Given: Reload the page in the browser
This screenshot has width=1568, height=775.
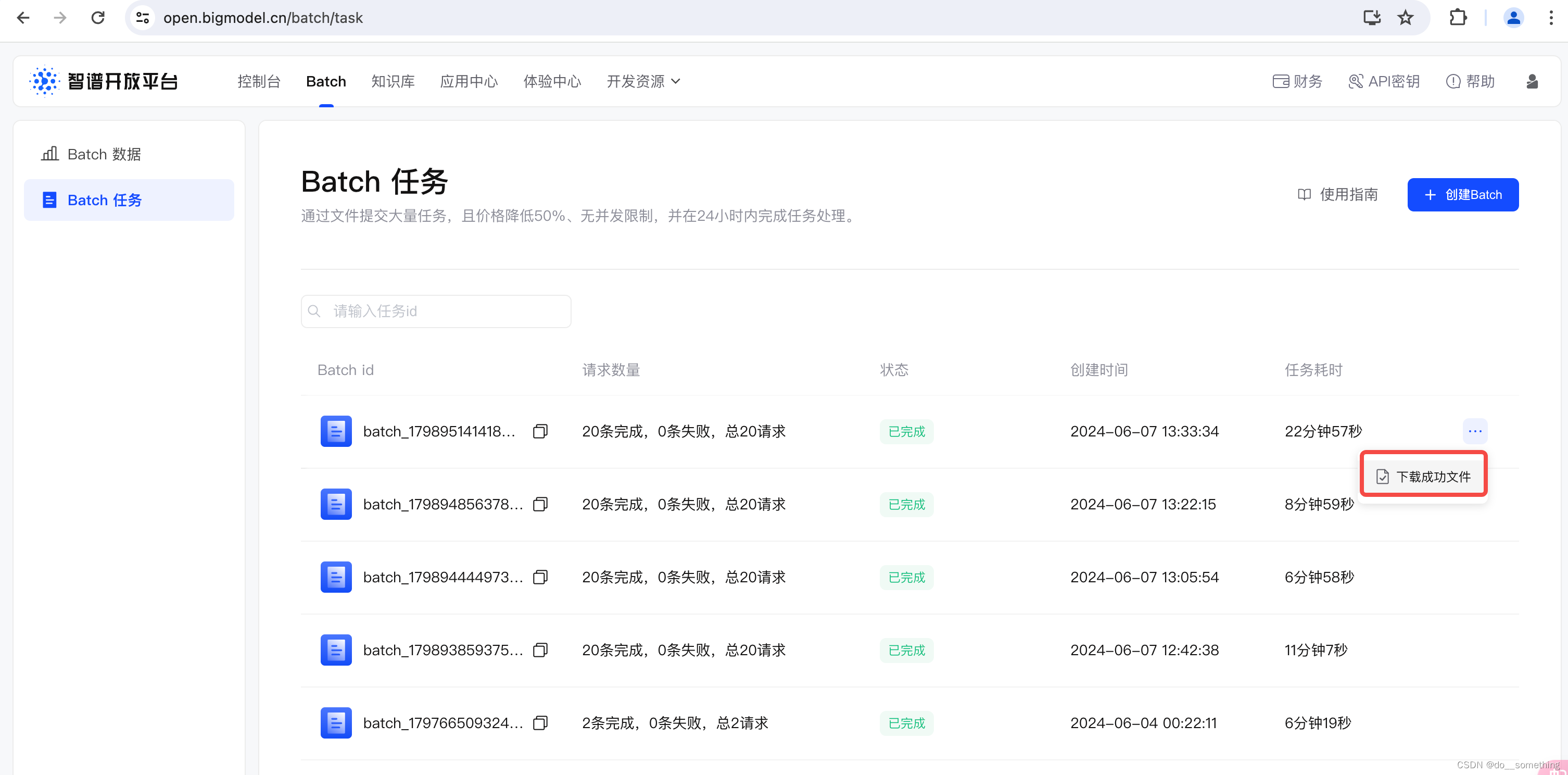Looking at the screenshot, I should [97, 18].
